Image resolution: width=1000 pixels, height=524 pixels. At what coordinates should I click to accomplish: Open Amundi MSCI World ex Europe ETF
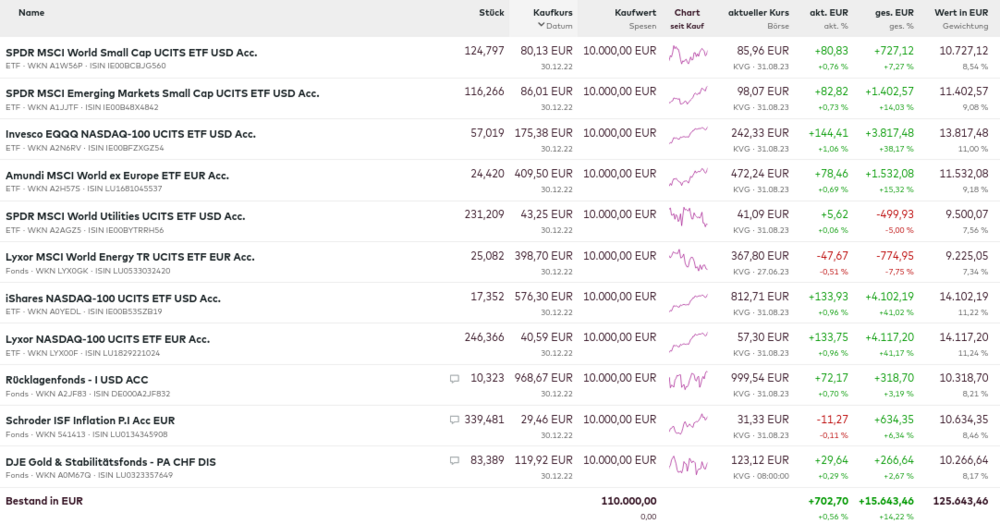coord(117,175)
